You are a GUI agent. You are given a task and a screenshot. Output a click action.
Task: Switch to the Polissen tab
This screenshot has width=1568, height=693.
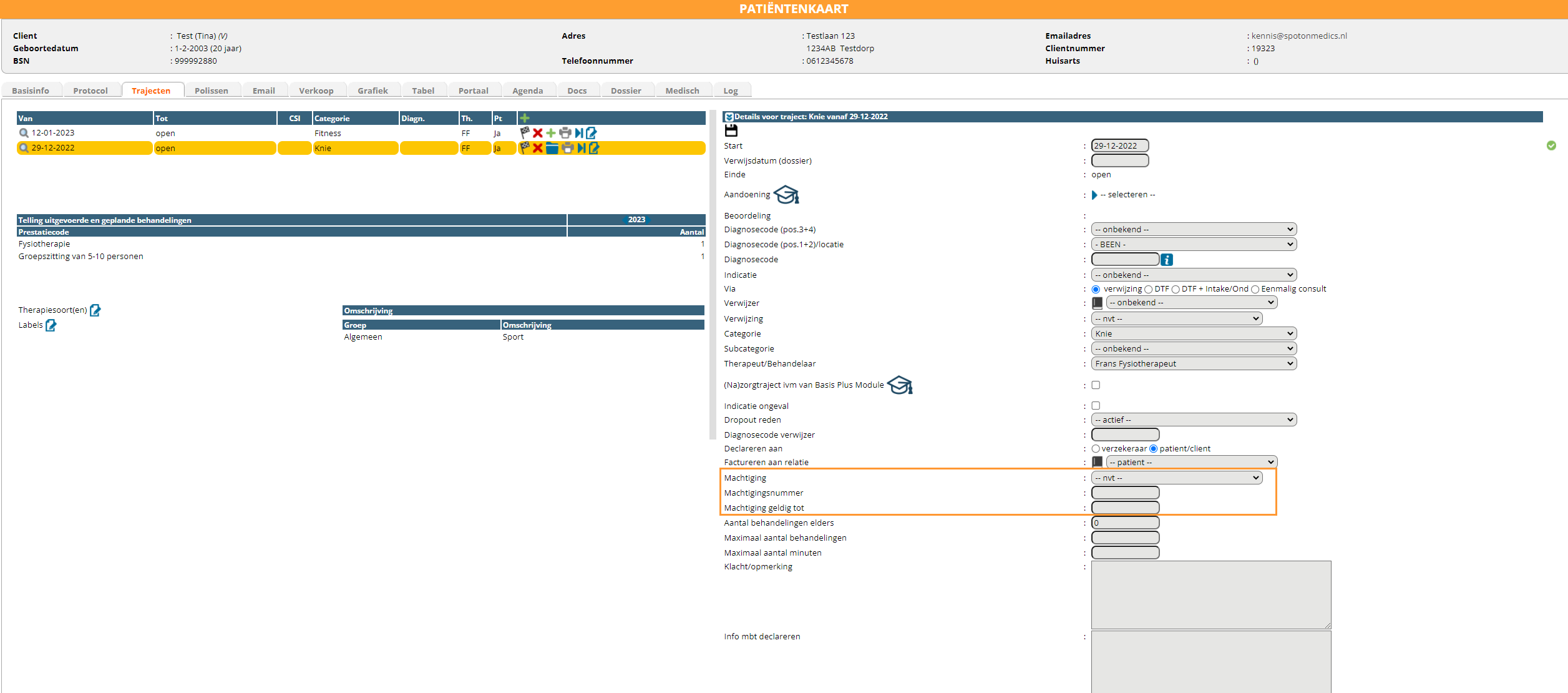[x=211, y=91]
